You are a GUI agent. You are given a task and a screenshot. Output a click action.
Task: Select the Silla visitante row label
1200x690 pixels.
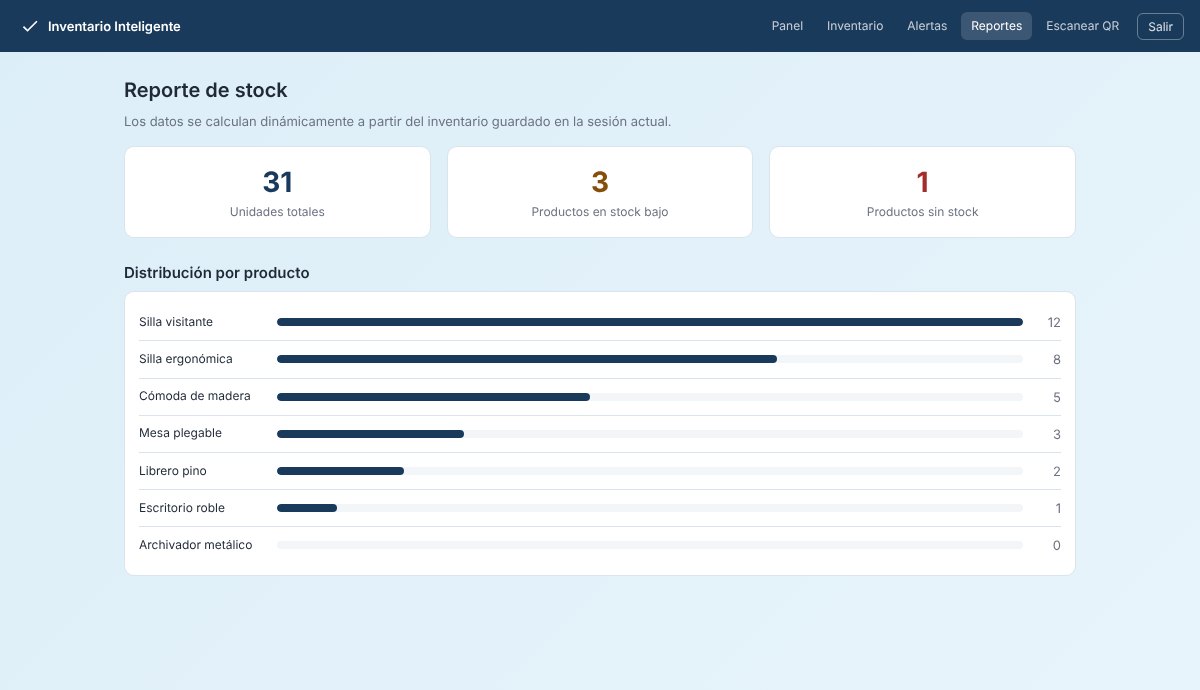[x=176, y=322]
